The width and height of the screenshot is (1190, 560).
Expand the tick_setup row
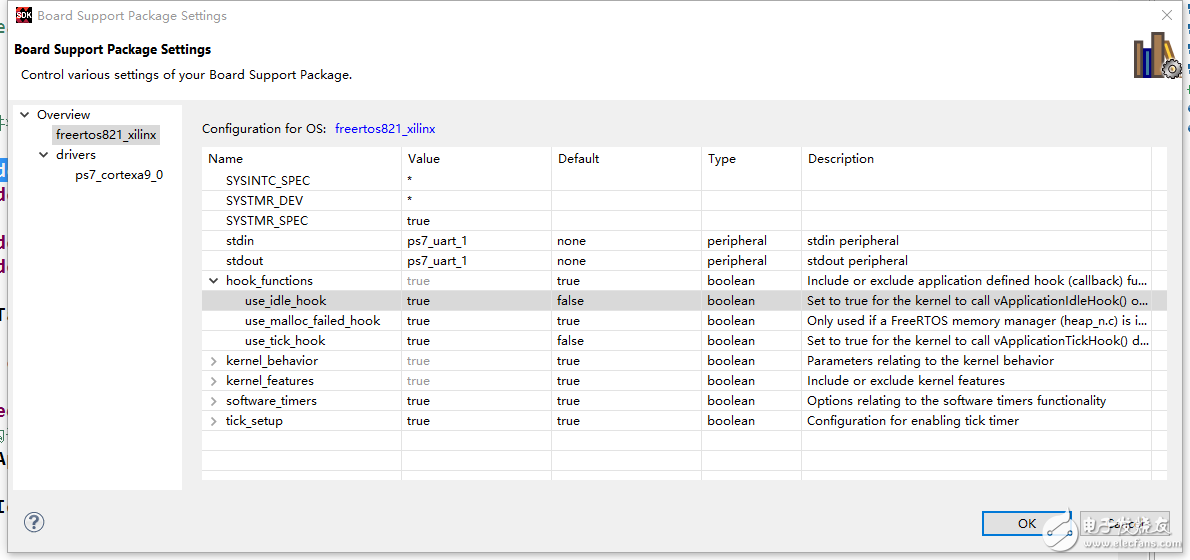[x=214, y=421]
